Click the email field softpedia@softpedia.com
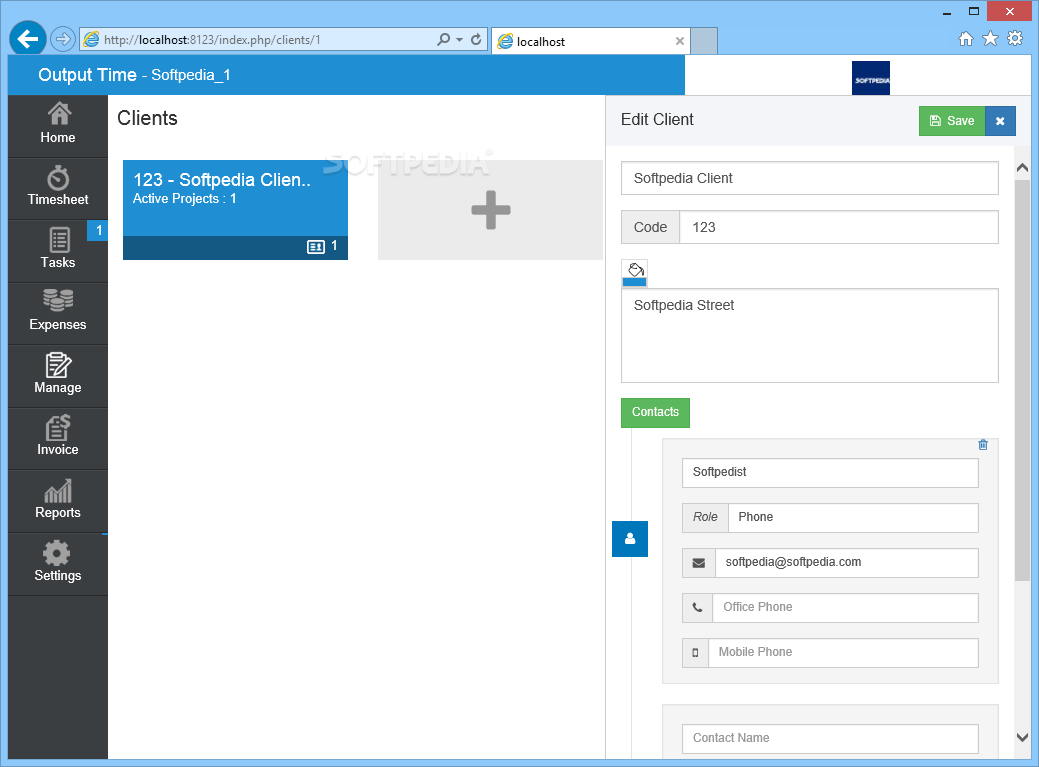 pyautogui.click(x=846, y=562)
